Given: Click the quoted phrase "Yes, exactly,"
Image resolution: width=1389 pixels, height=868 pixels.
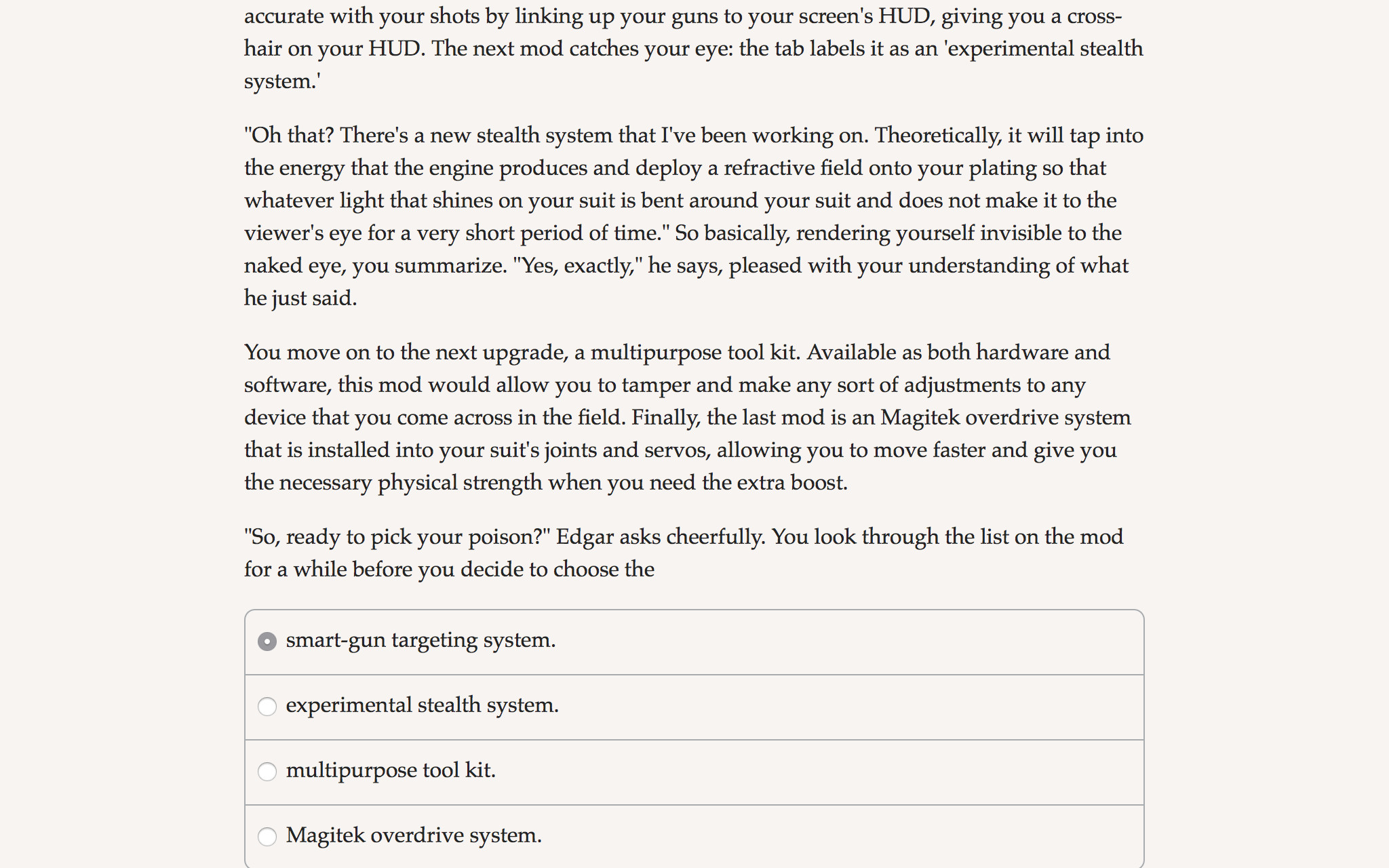Looking at the screenshot, I should click(578, 266).
